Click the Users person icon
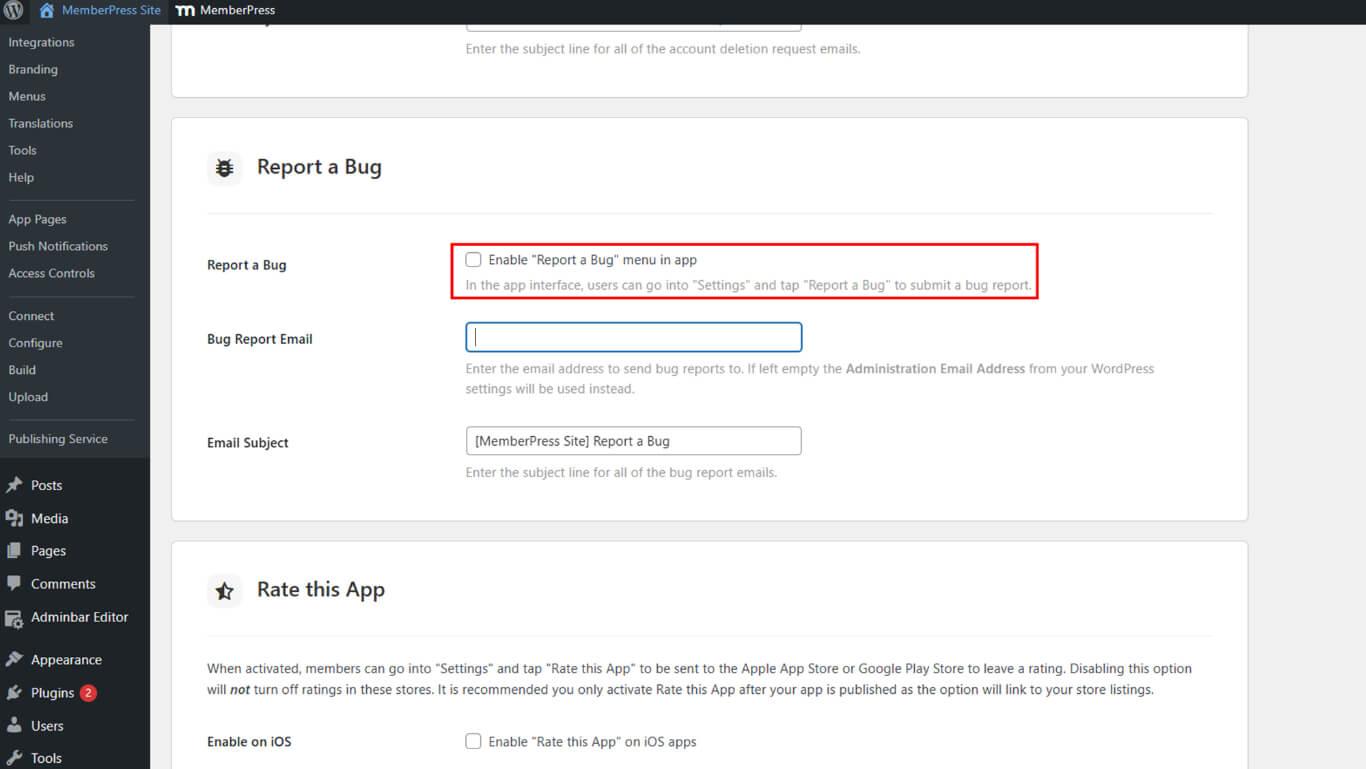This screenshot has height=769, width=1366. [x=14, y=726]
